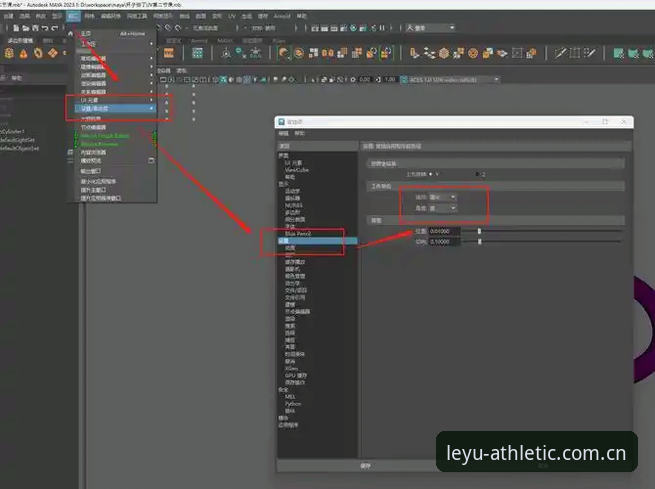Open the person-icon dropdown in status line

pyautogui.click(x=431, y=28)
